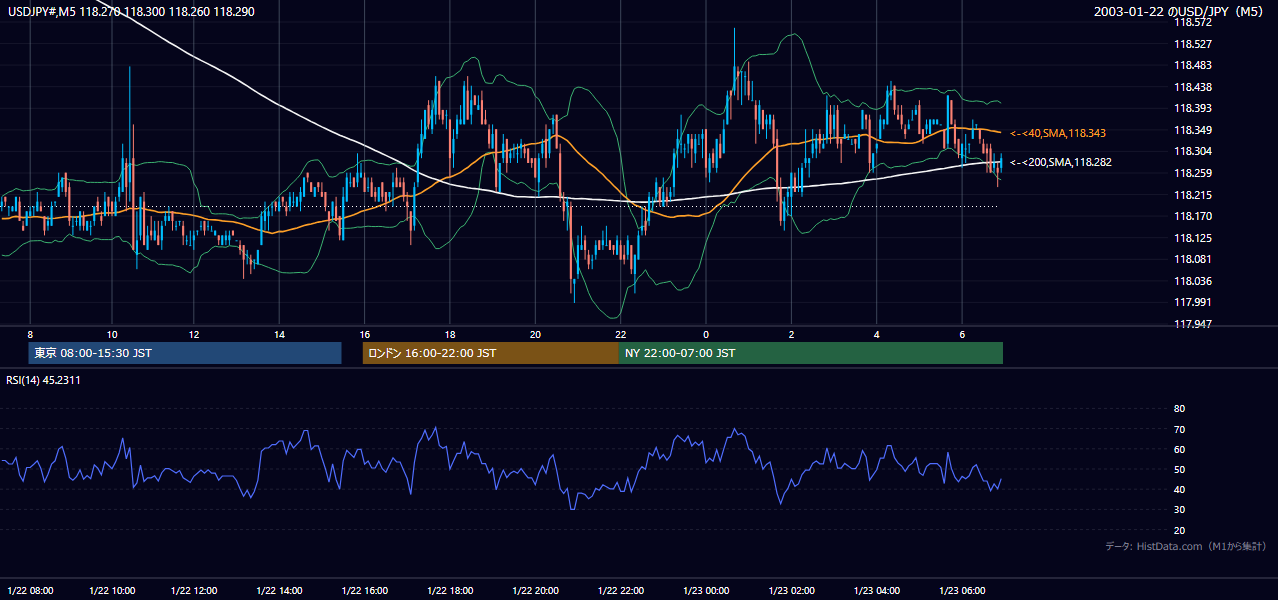Click the 200 SMA 118.282 white label
Image resolution: width=1278 pixels, height=600 pixels.
[x=1060, y=162]
